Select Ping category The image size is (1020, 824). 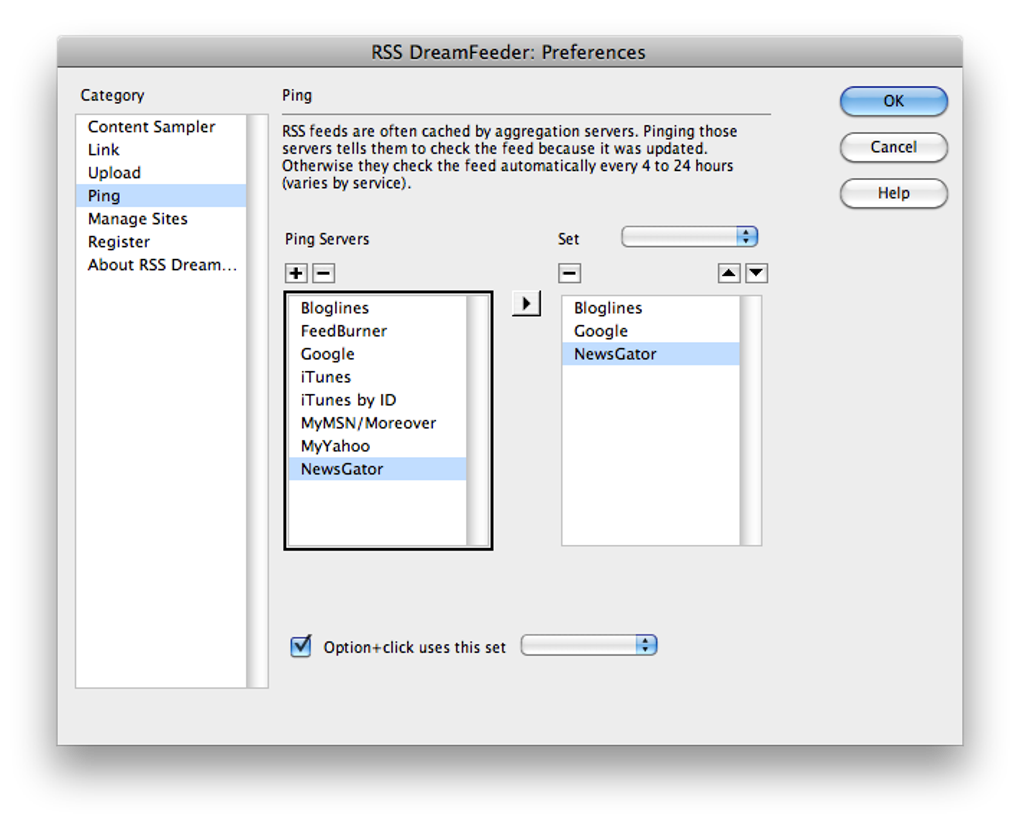point(161,196)
